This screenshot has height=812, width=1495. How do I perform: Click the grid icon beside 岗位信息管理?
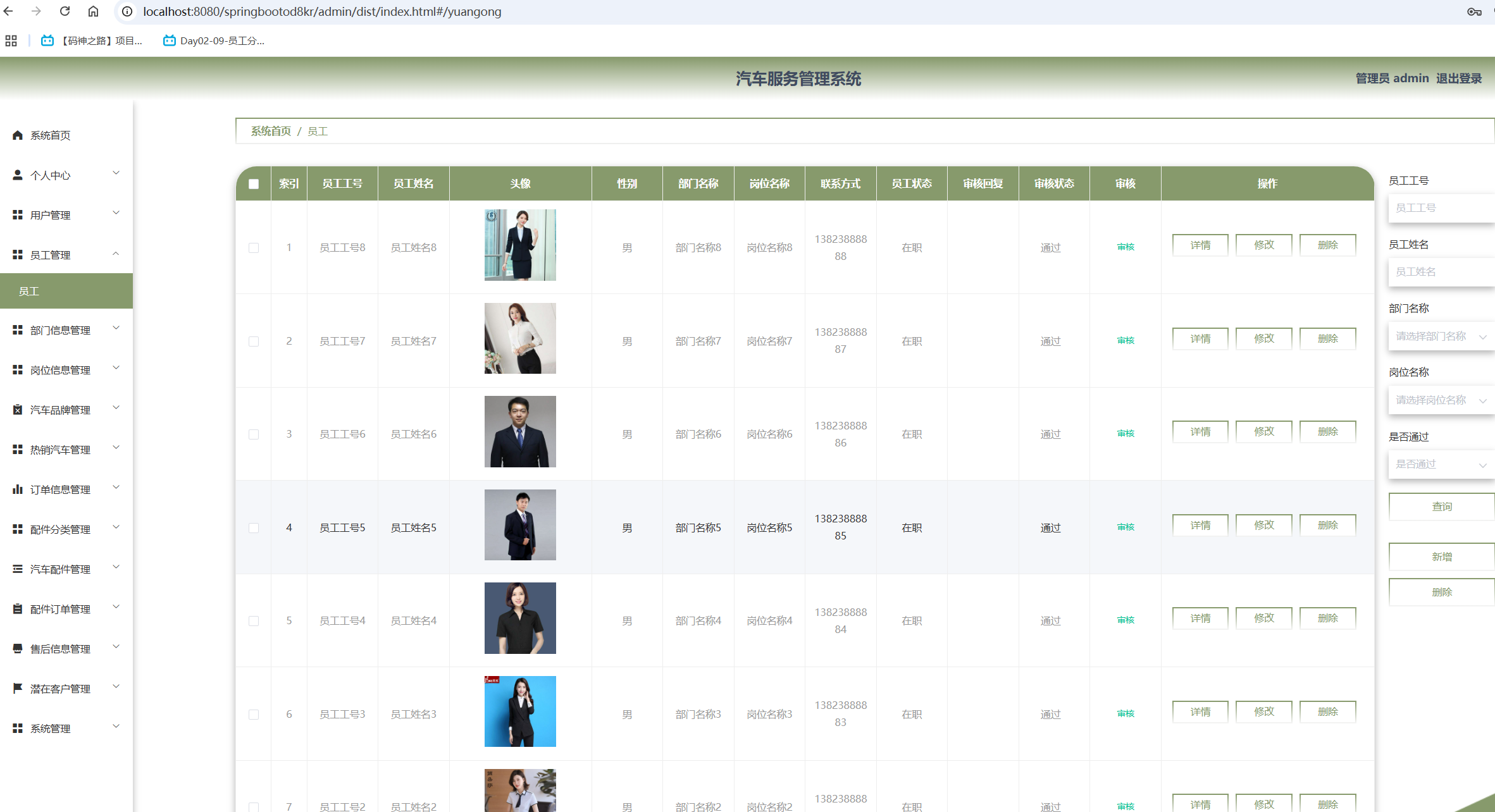click(x=18, y=369)
